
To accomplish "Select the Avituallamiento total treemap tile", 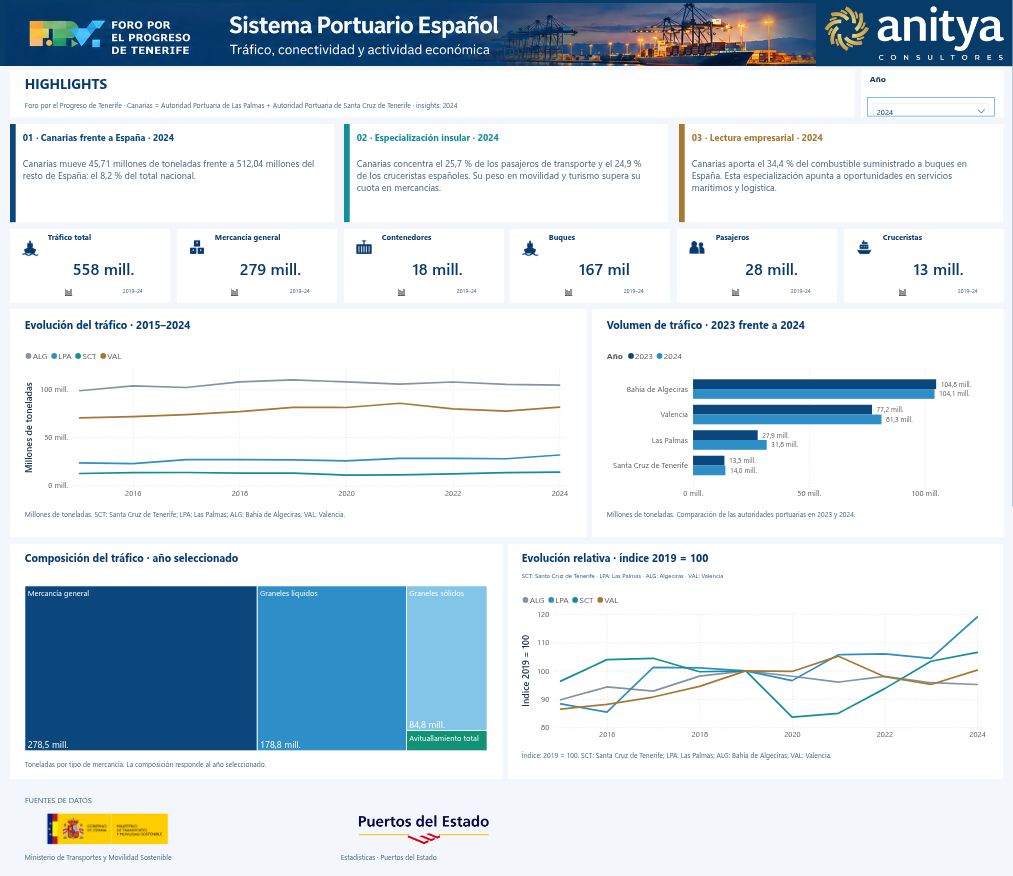I will (x=447, y=740).
